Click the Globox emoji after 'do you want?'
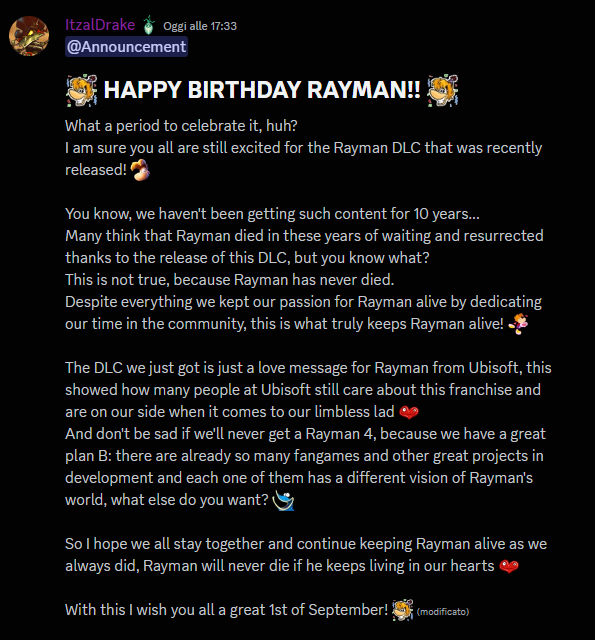The image size is (595, 640). [283, 500]
